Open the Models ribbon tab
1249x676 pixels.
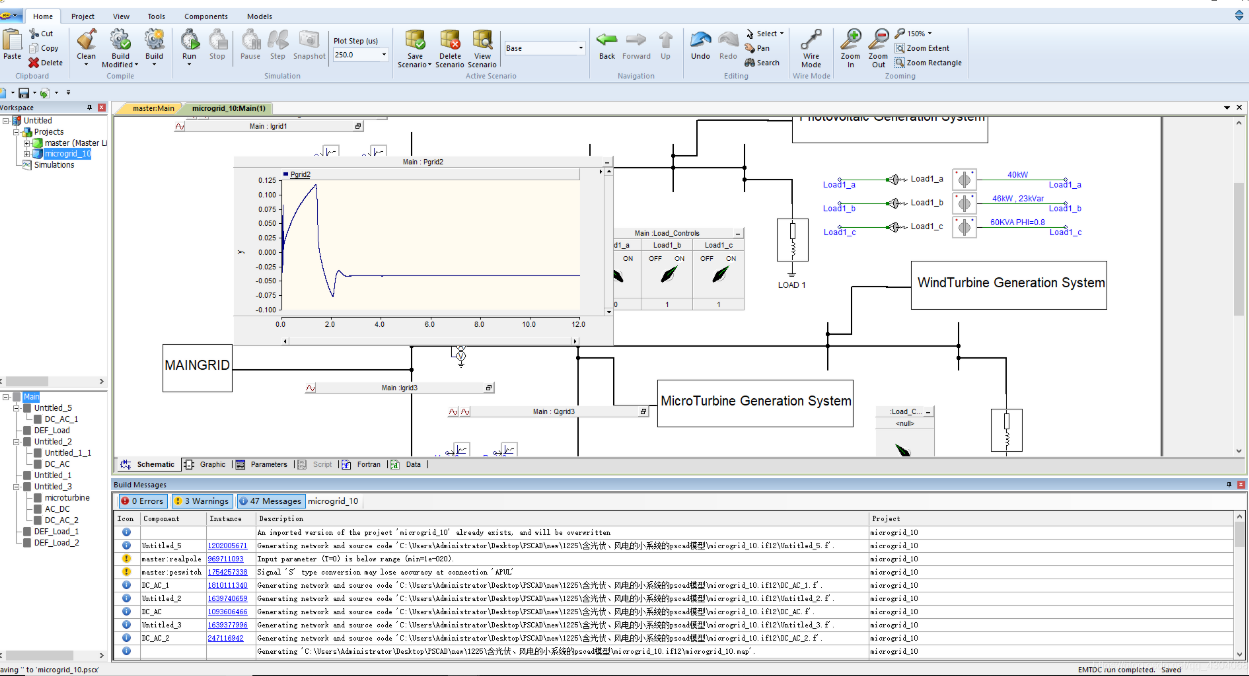[259, 16]
